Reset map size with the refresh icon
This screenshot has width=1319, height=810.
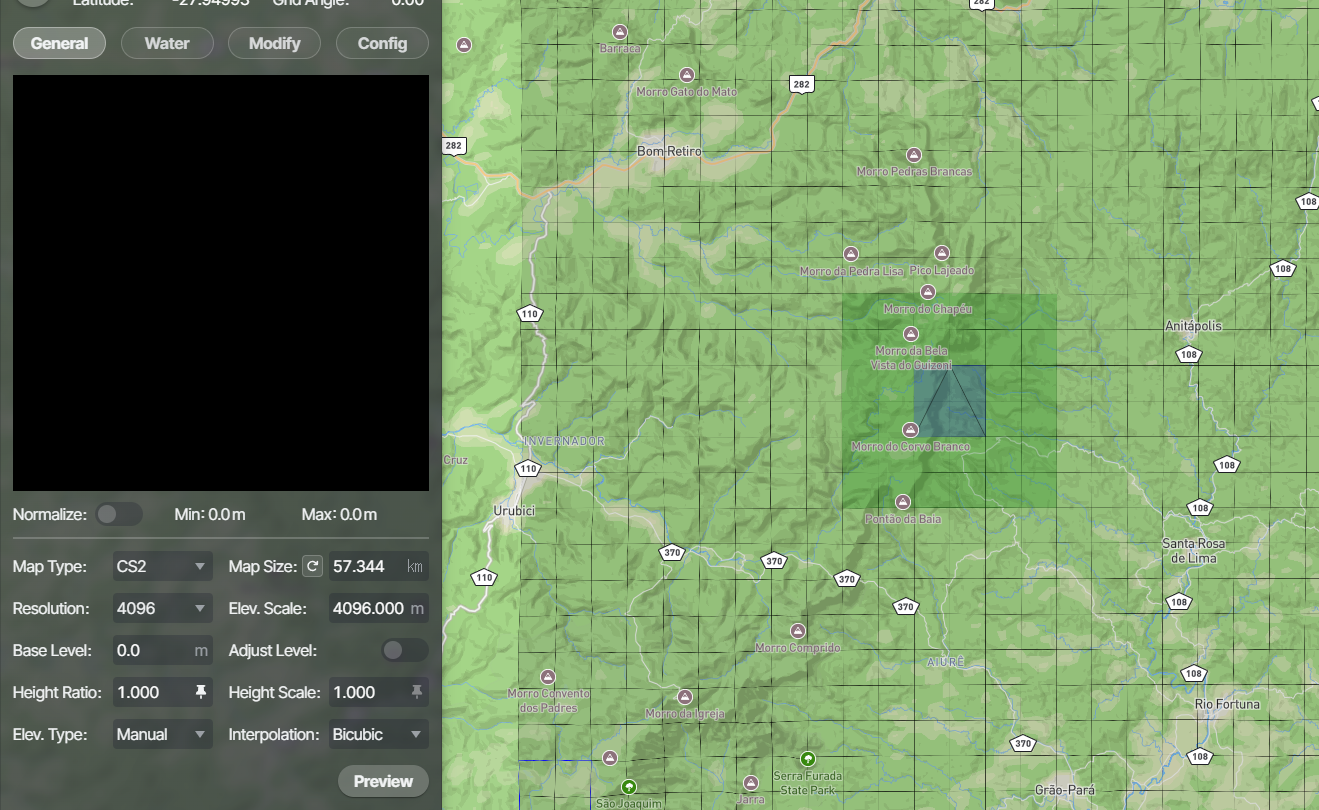coord(311,565)
